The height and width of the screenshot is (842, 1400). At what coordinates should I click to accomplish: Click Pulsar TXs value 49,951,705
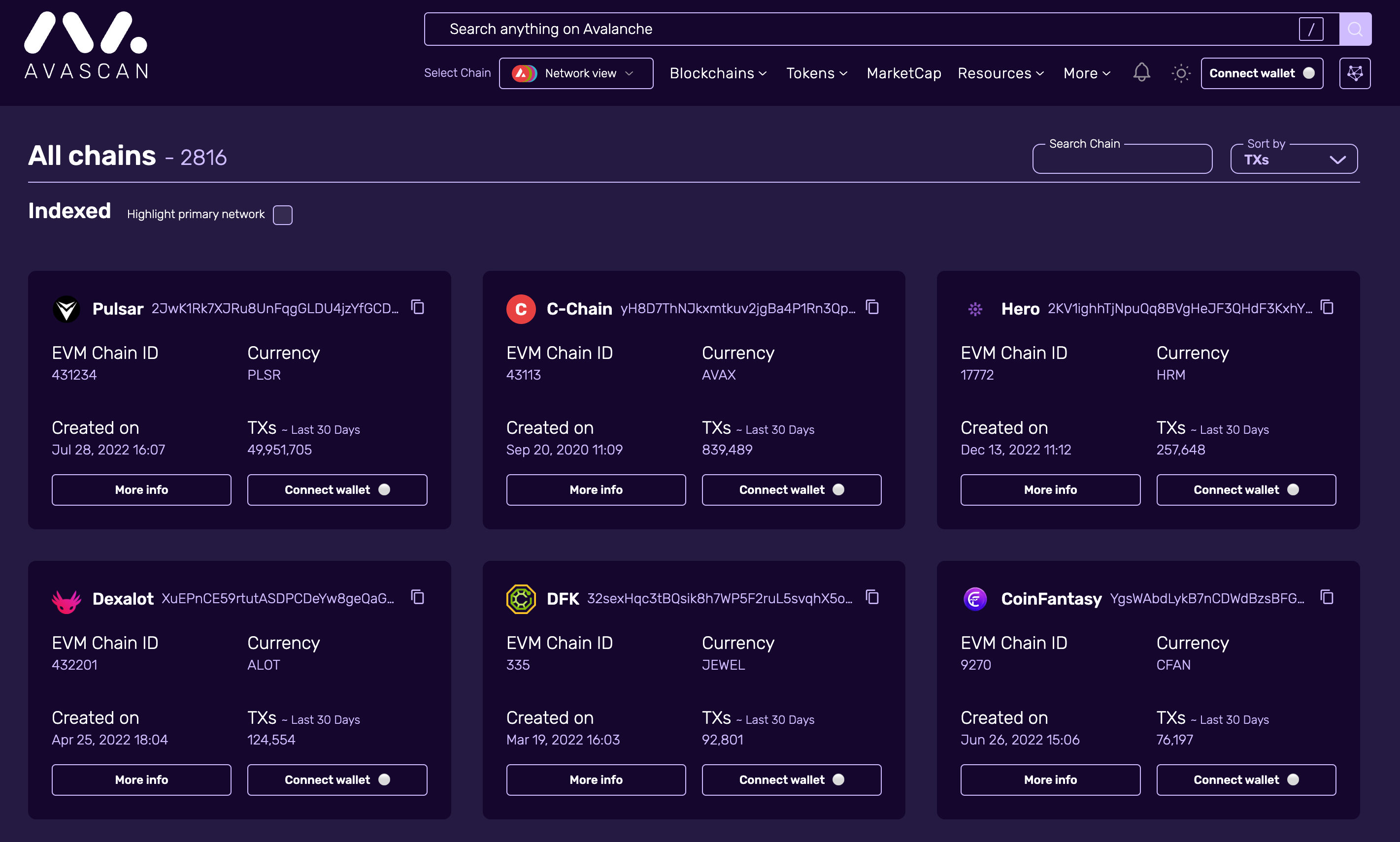pos(279,450)
